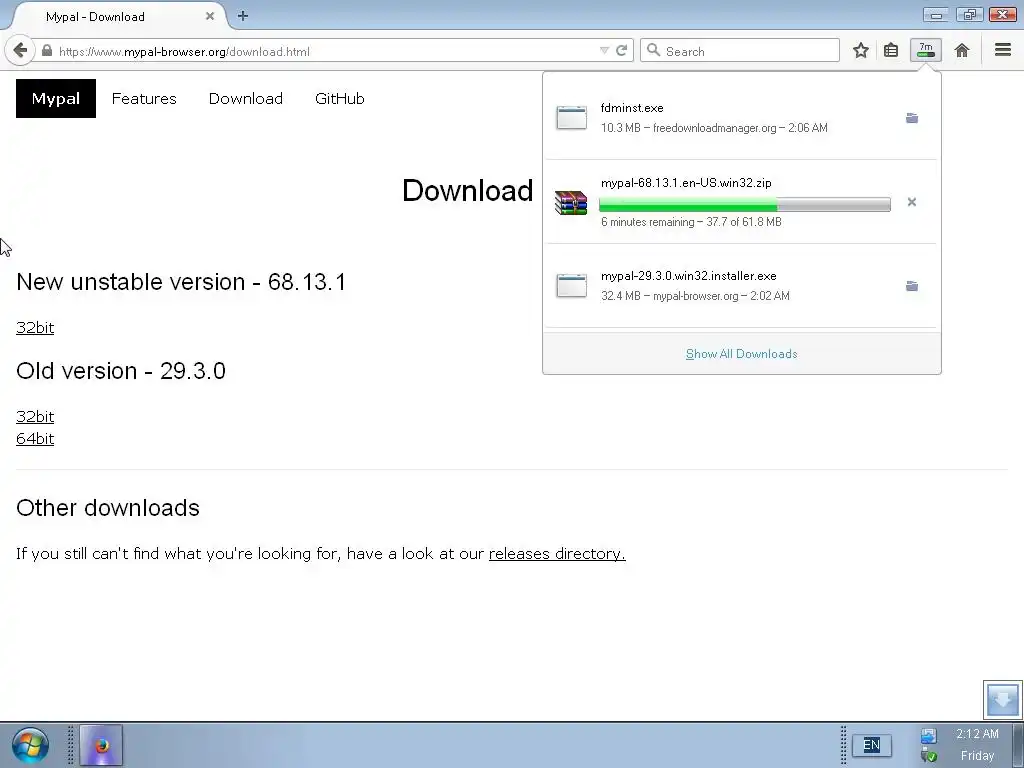Viewport: 1024px width, 768px height.
Task: Open the EN language indicator
Action: 871,745
